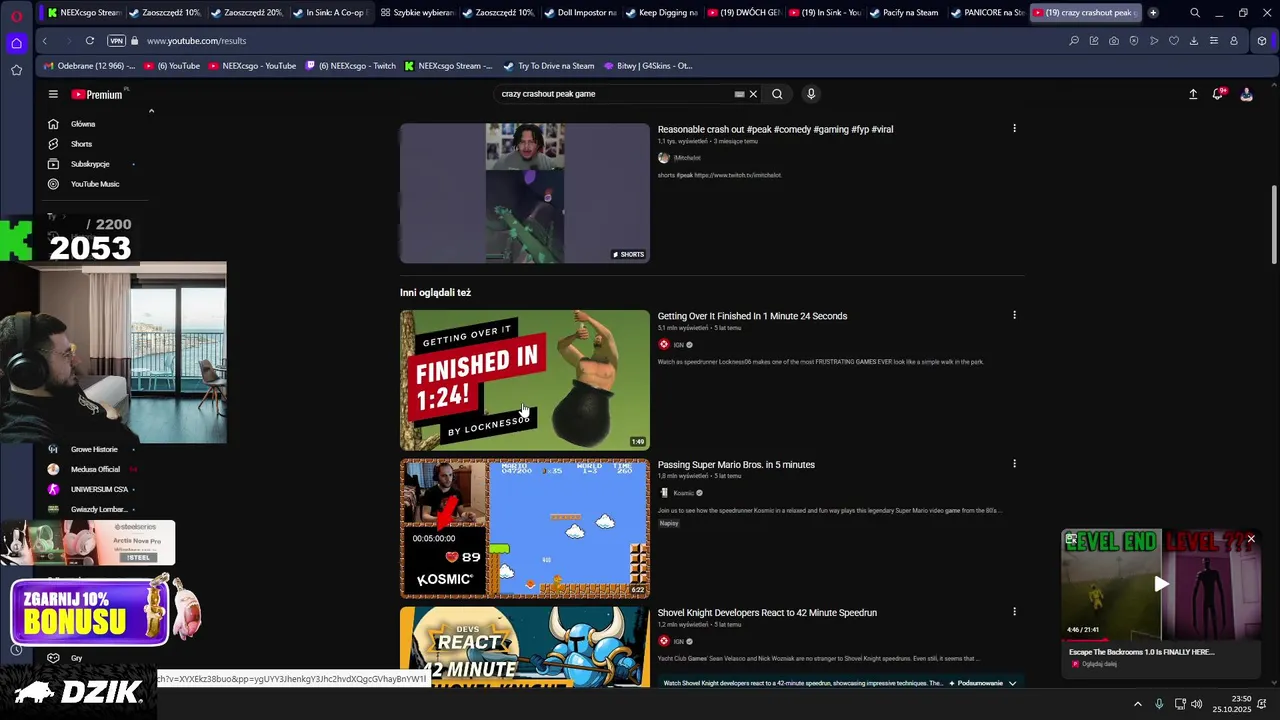Switch to PANICORE na Steam tab
This screenshot has height=720, width=1280.
(986, 13)
